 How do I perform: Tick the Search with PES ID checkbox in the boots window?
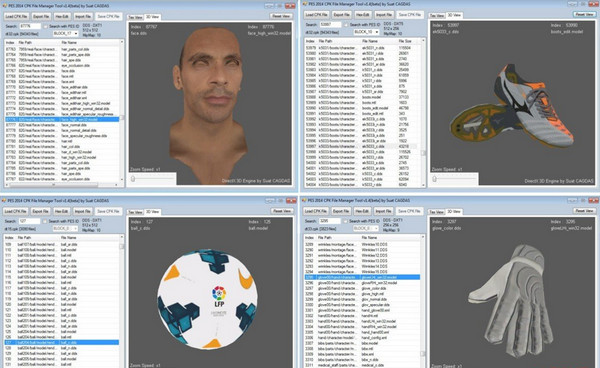346,24
